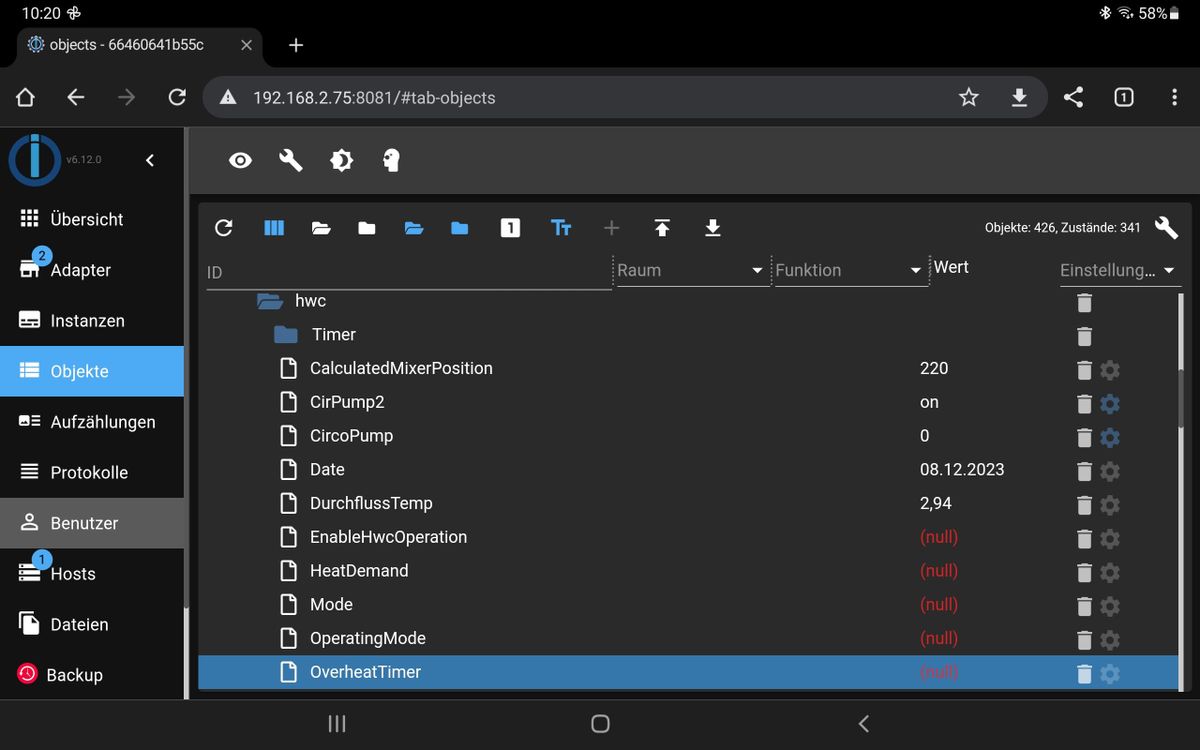Viewport: 1200px width, 750px height.
Task: Open the Einstellung filter dropdown
Action: 1118,270
